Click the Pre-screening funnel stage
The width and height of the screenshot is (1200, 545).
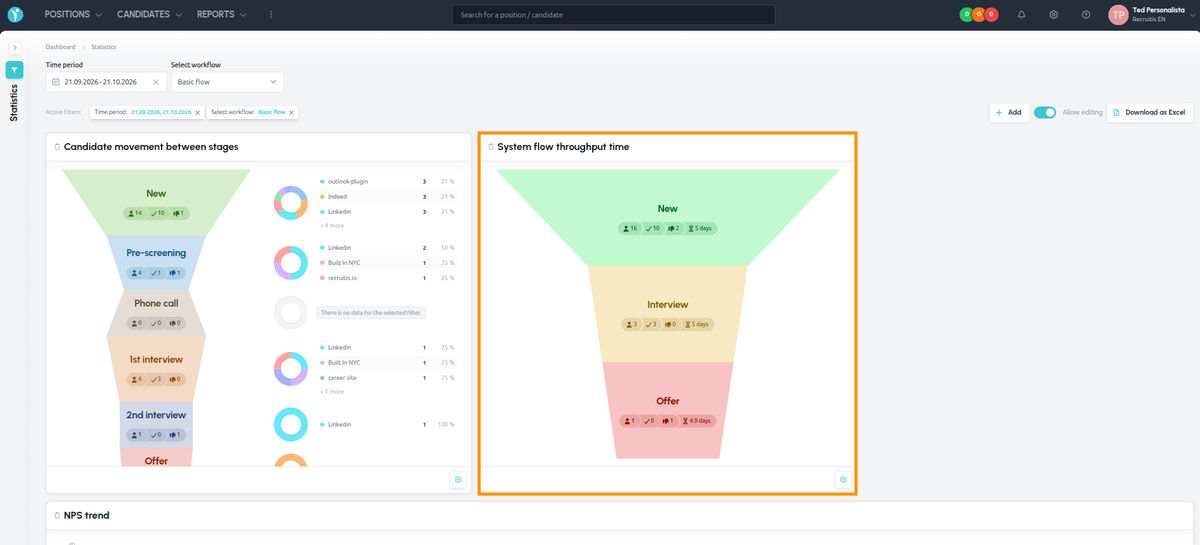click(x=156, y=262)
